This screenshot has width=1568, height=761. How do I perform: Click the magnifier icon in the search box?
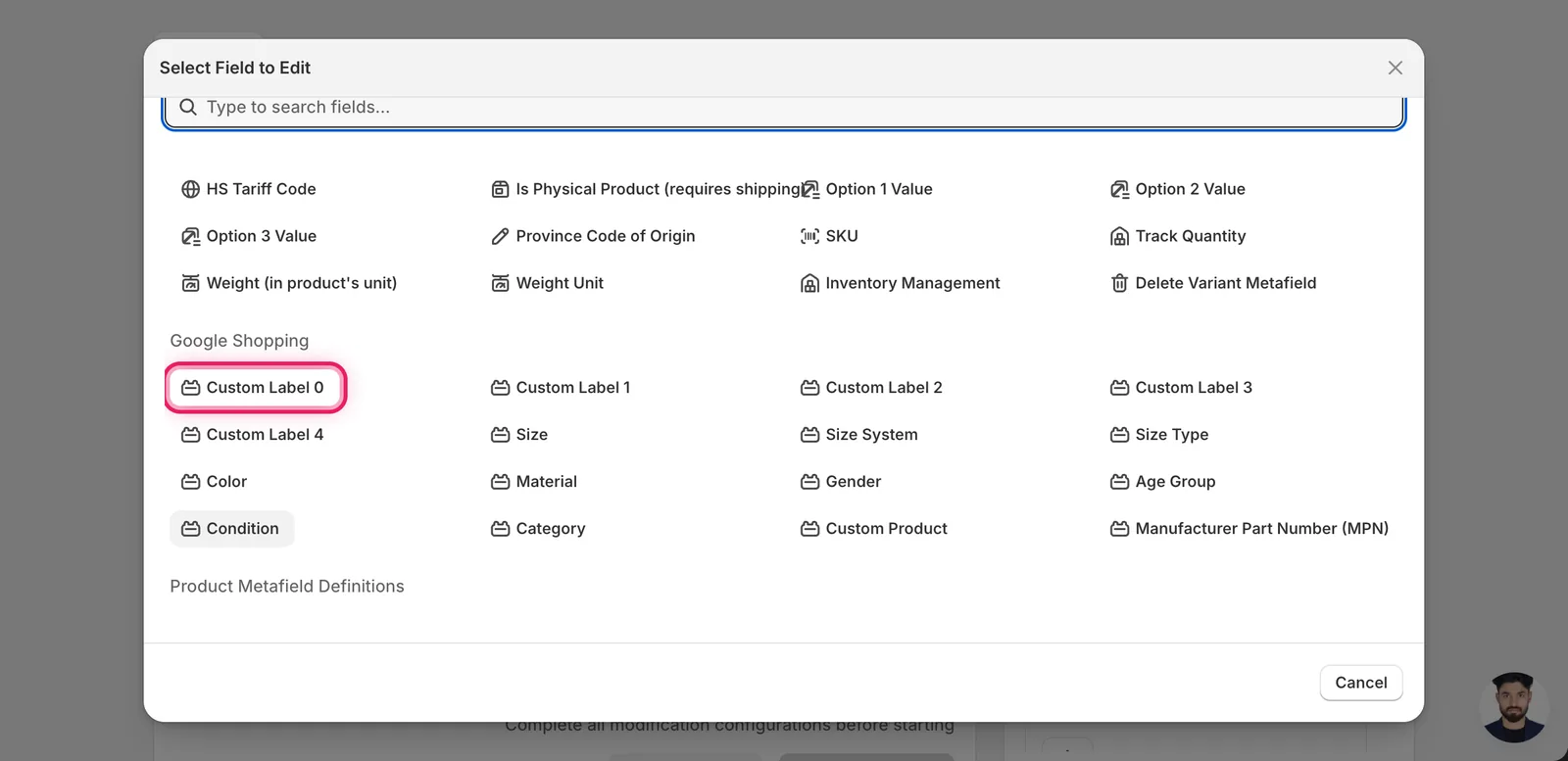click(x=188, y=107)
